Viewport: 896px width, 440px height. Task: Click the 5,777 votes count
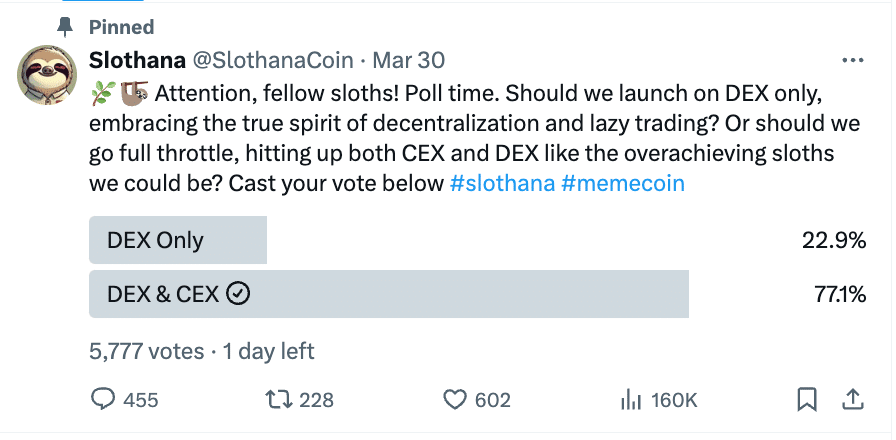point(146,351)
